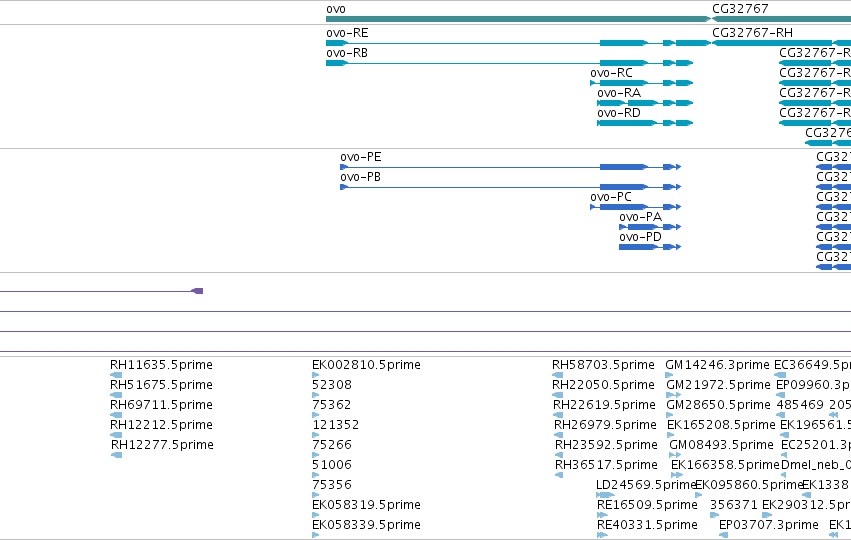851x540 pixels.
Task: Select the GM28650.5prime EST label
Action: (x=719, y=405)
